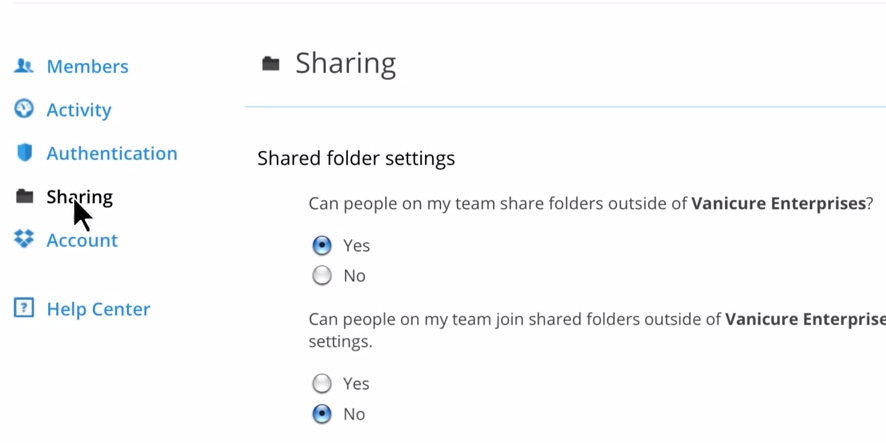Navigate to the Account text link
Screen dimensions: 886x443
pyautogui.click(x=82, y=240)
